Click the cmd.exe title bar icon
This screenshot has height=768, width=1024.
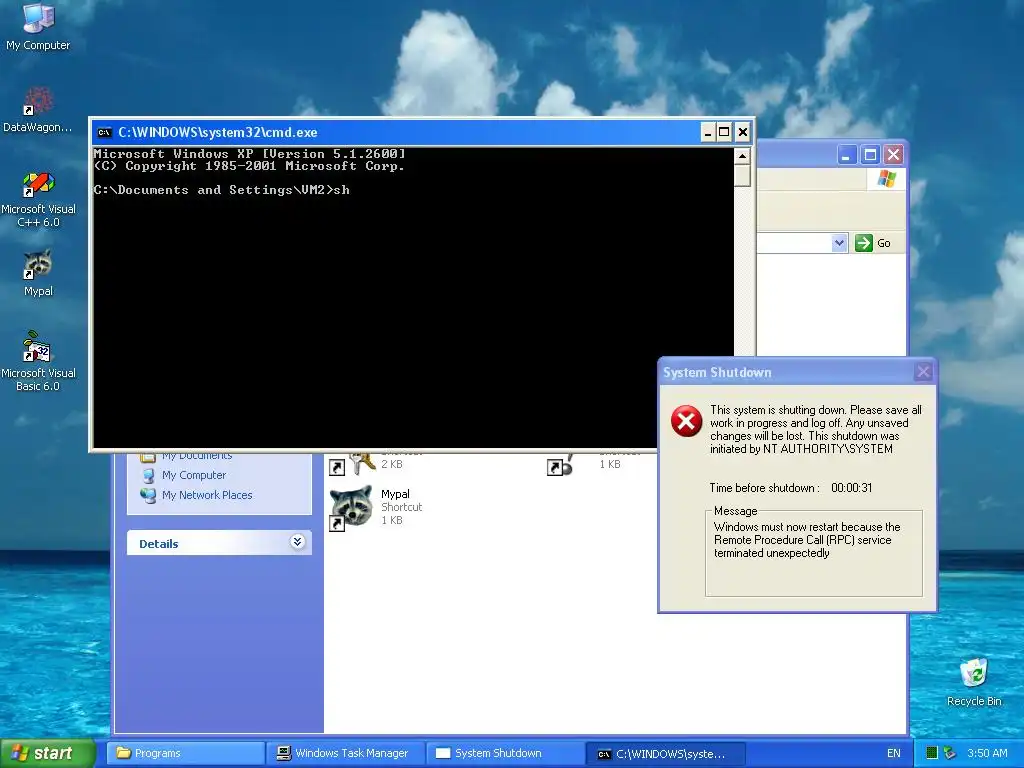tap(104, 133)
